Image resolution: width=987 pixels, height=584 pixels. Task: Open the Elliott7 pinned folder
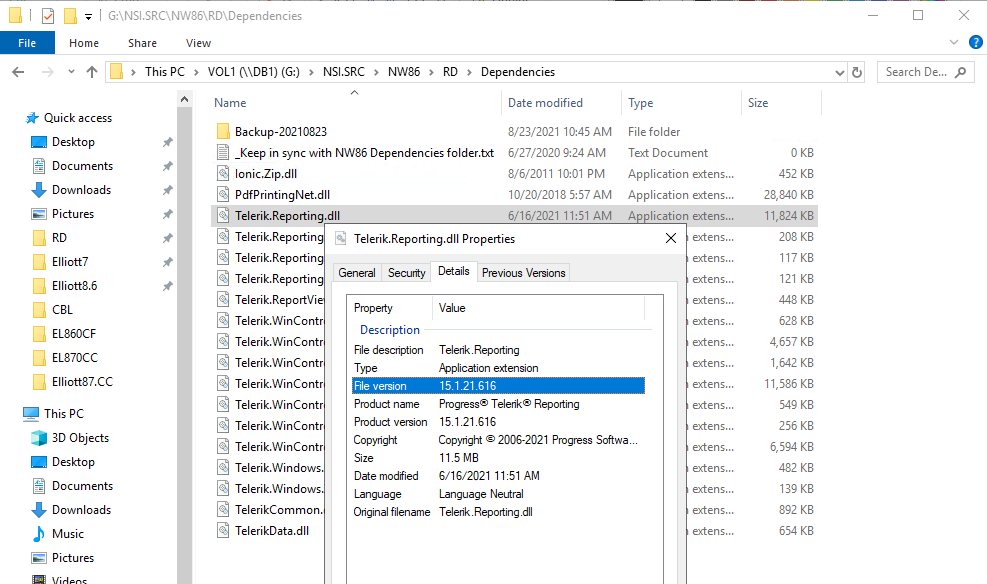[x=70, y=262]
